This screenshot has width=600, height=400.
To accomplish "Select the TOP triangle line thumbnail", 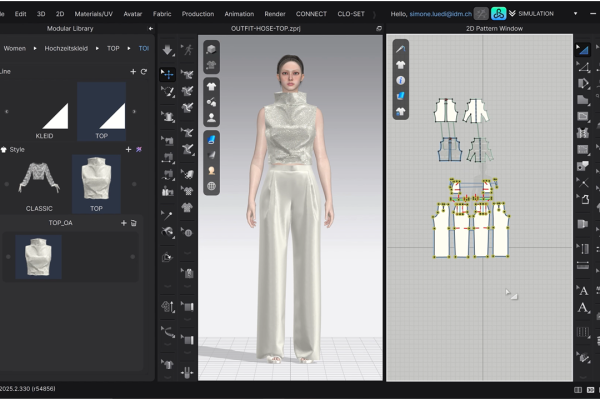I will click(101, 111).
